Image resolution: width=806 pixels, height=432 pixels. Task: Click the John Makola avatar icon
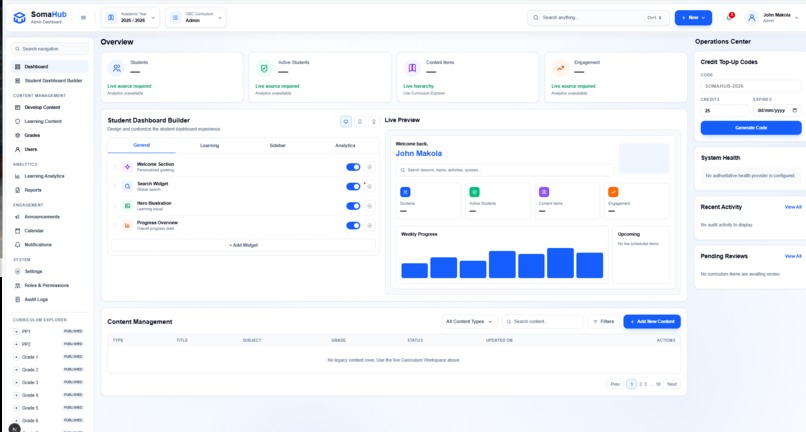coord(752,17)
